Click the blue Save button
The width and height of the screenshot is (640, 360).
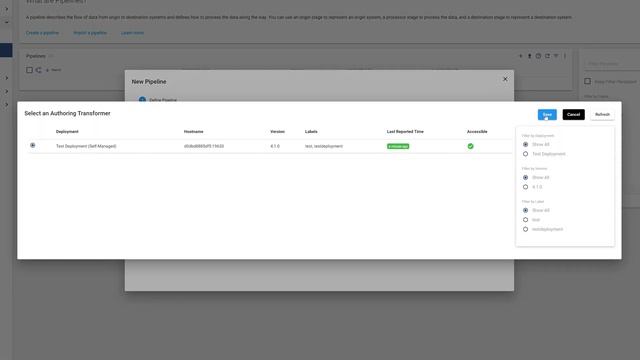[547, 115]
